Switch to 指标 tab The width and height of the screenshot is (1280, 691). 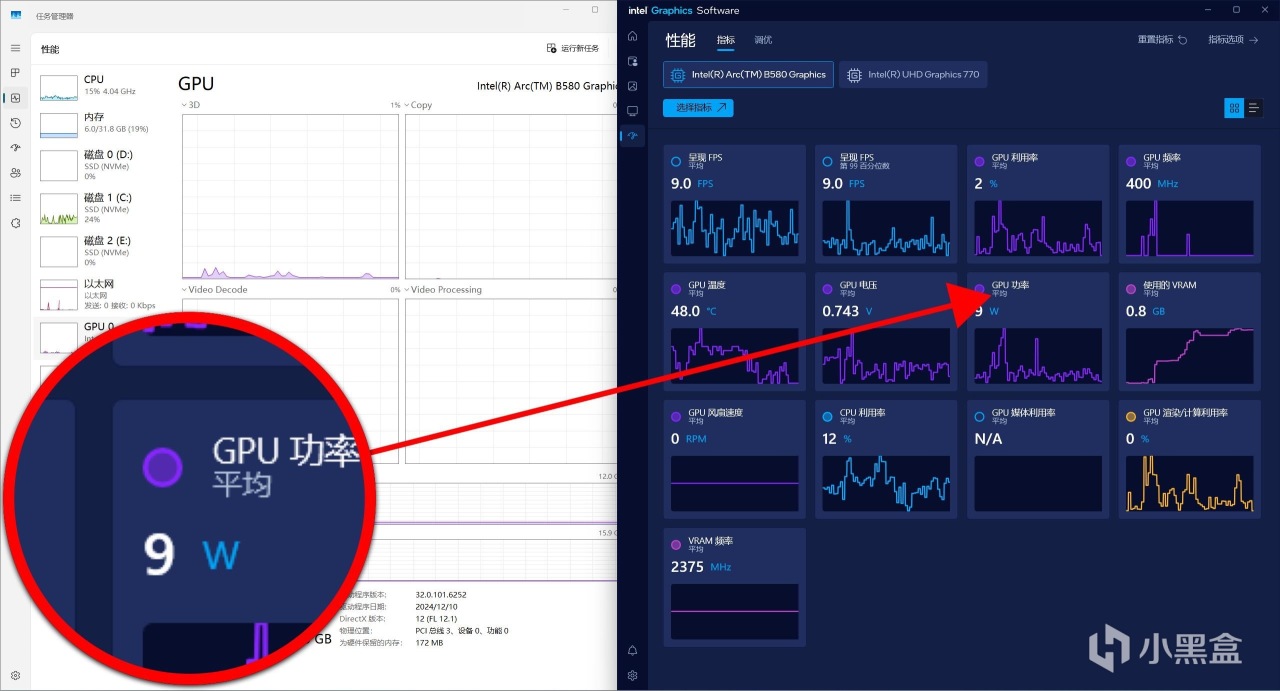tap(726, 40)
